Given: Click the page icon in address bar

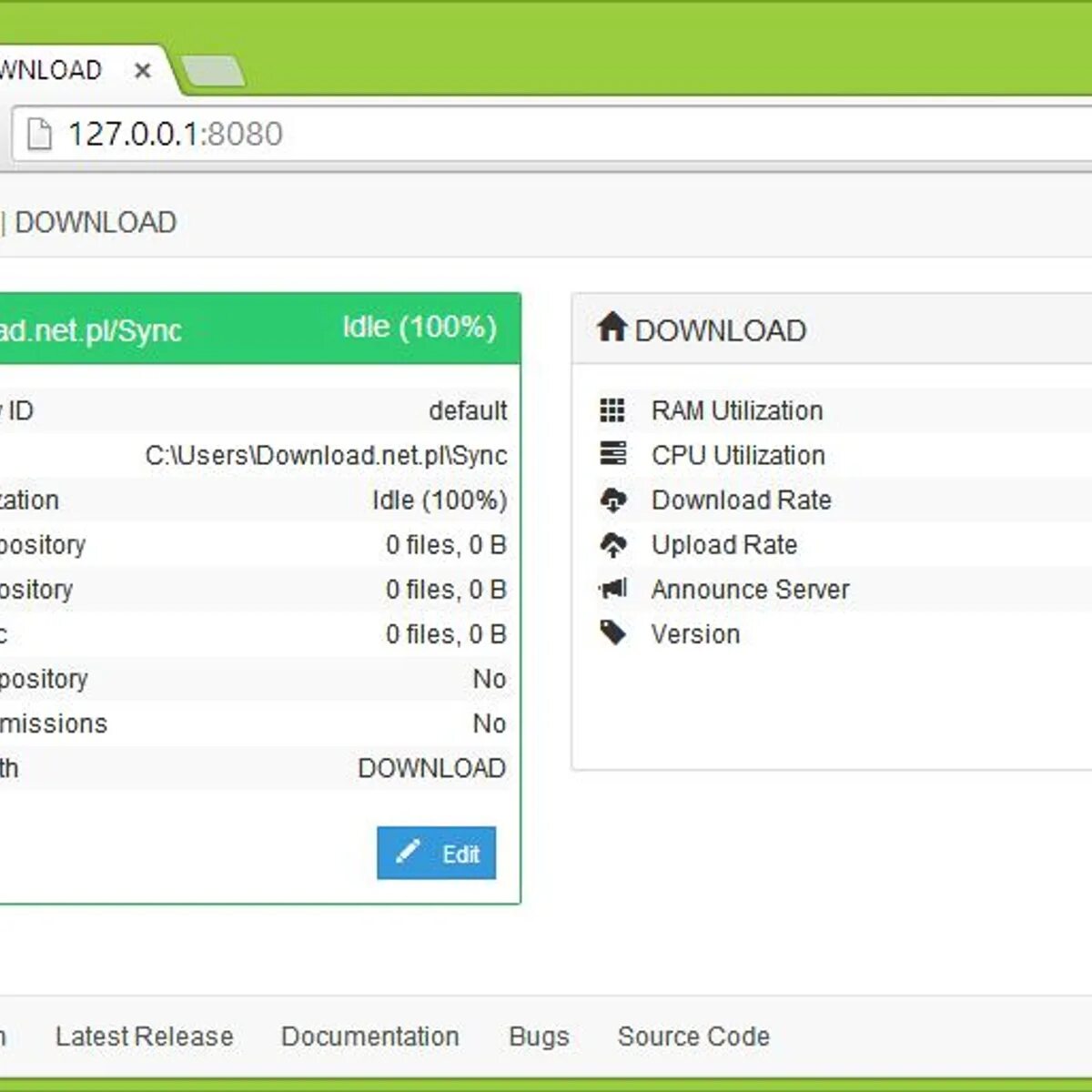Looking at the screenshot, I should tap(39, 134).
